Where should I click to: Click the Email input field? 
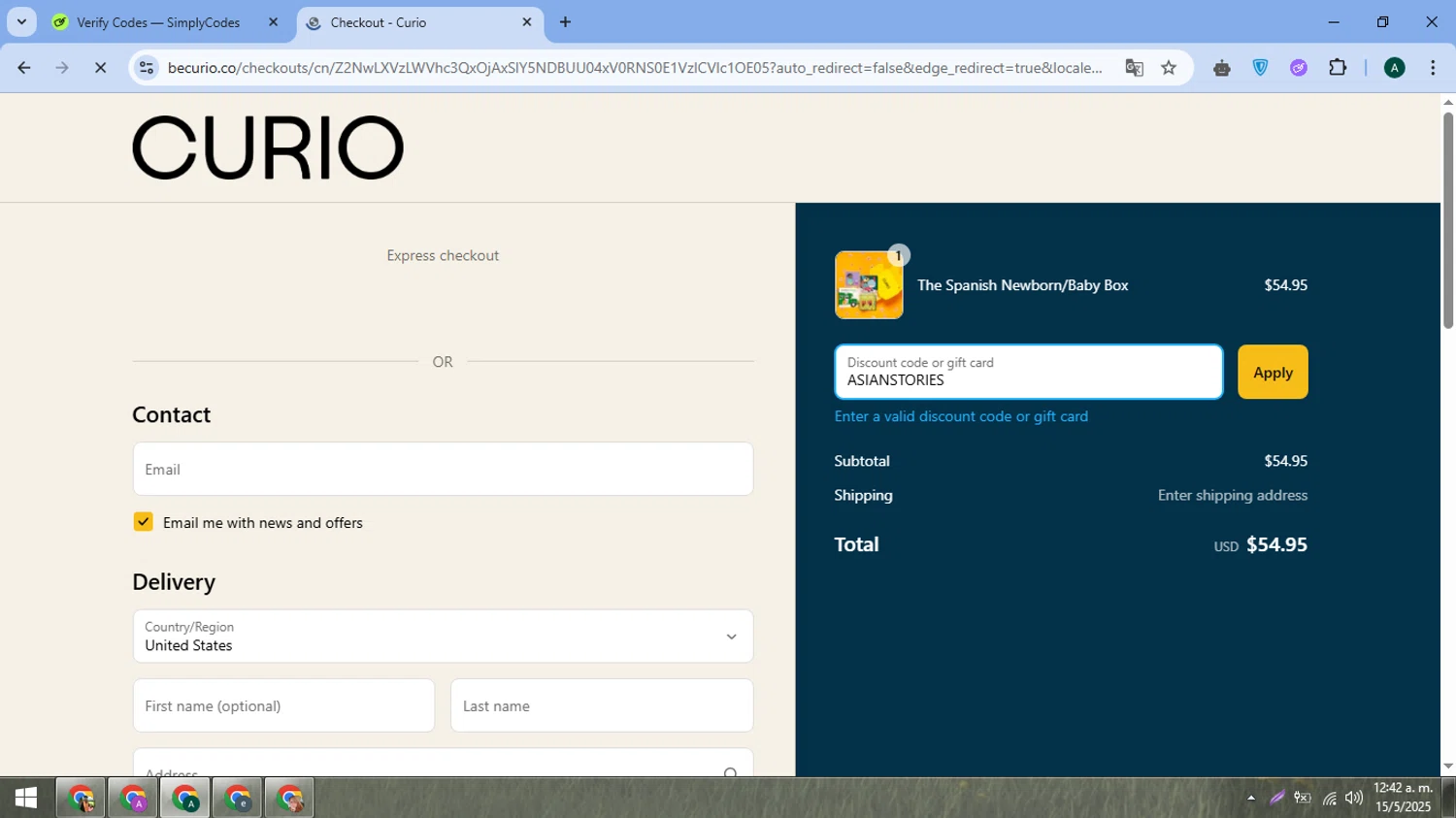443,470
